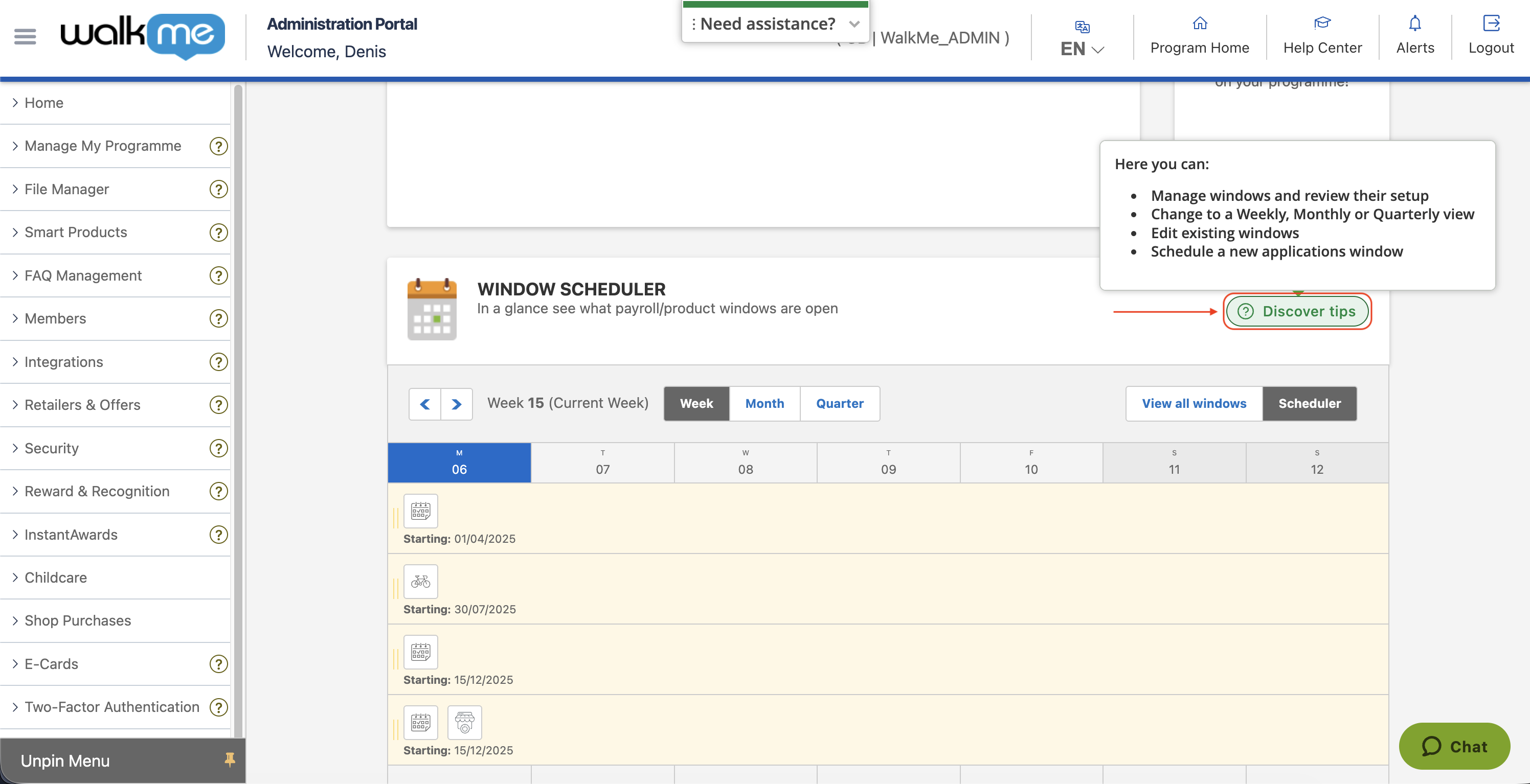
Task: Open the EN language dropdown
Action: pyautogui.click(x=1081, y=49)
